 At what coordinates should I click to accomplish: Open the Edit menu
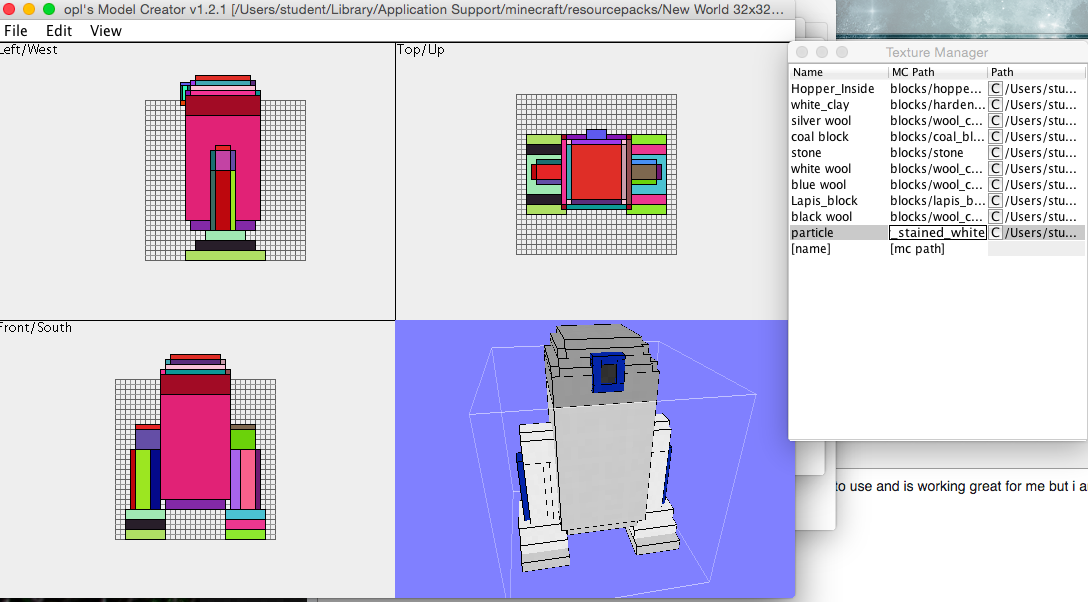pos(58,31)
